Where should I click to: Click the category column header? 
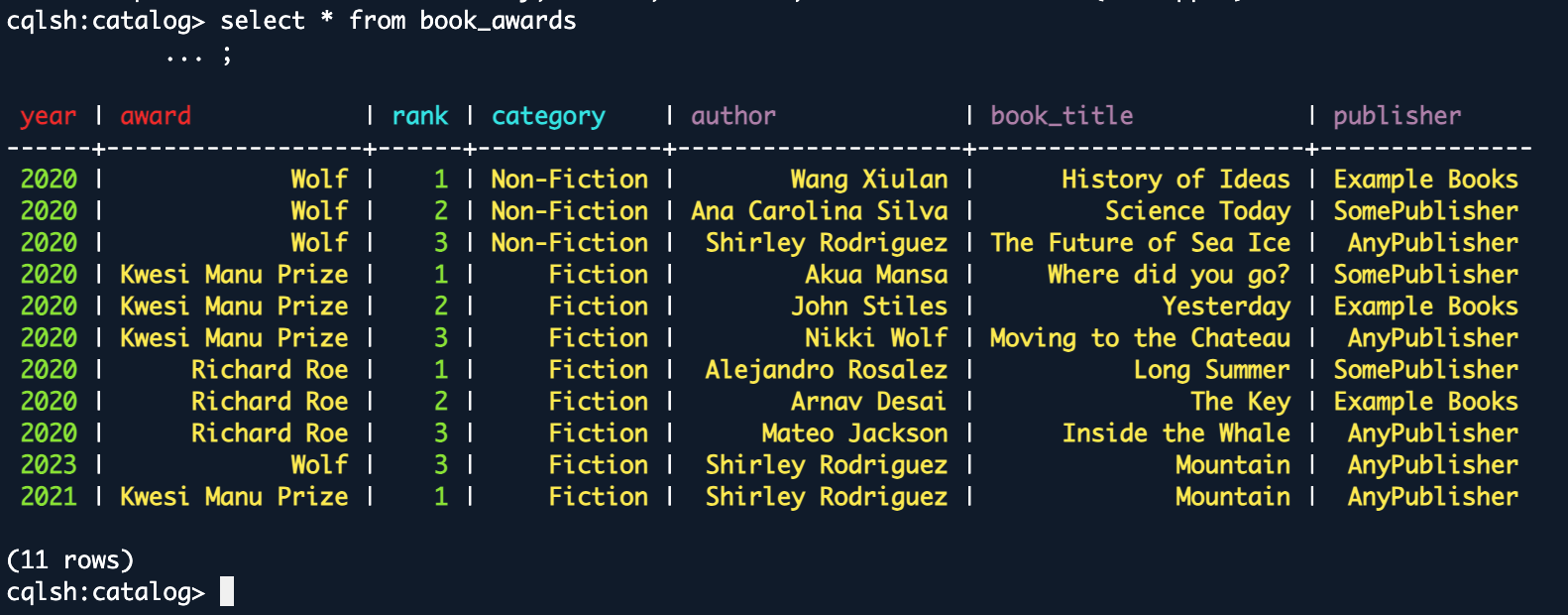[x=548, y=117]
